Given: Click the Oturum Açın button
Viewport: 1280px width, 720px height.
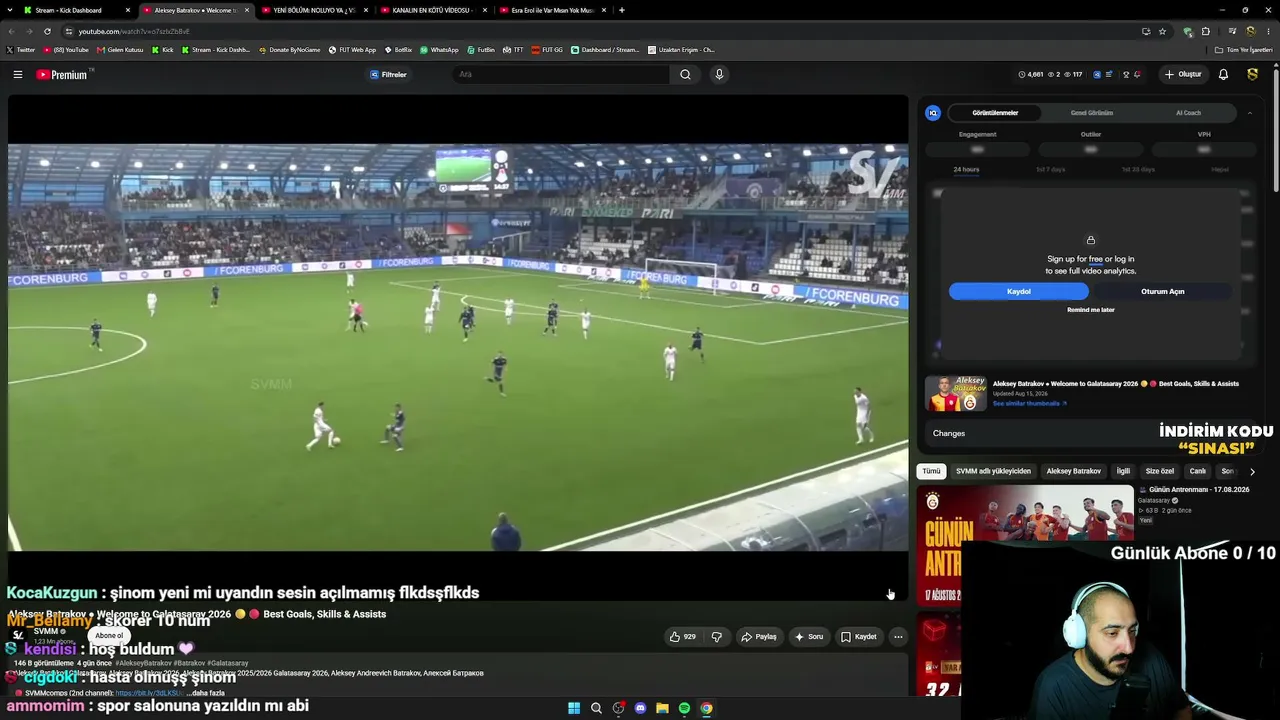Looking at the screenshot, I should (1163, 291).
